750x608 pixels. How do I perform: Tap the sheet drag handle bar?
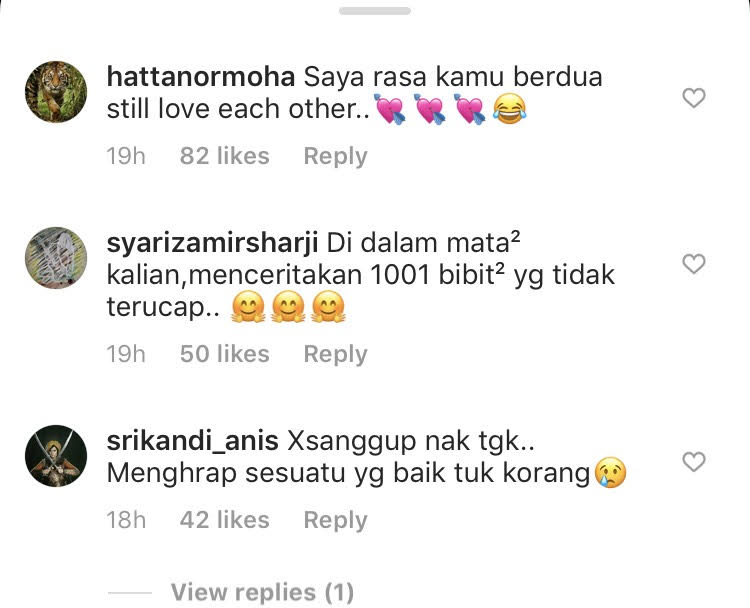(x=375, y=11)
